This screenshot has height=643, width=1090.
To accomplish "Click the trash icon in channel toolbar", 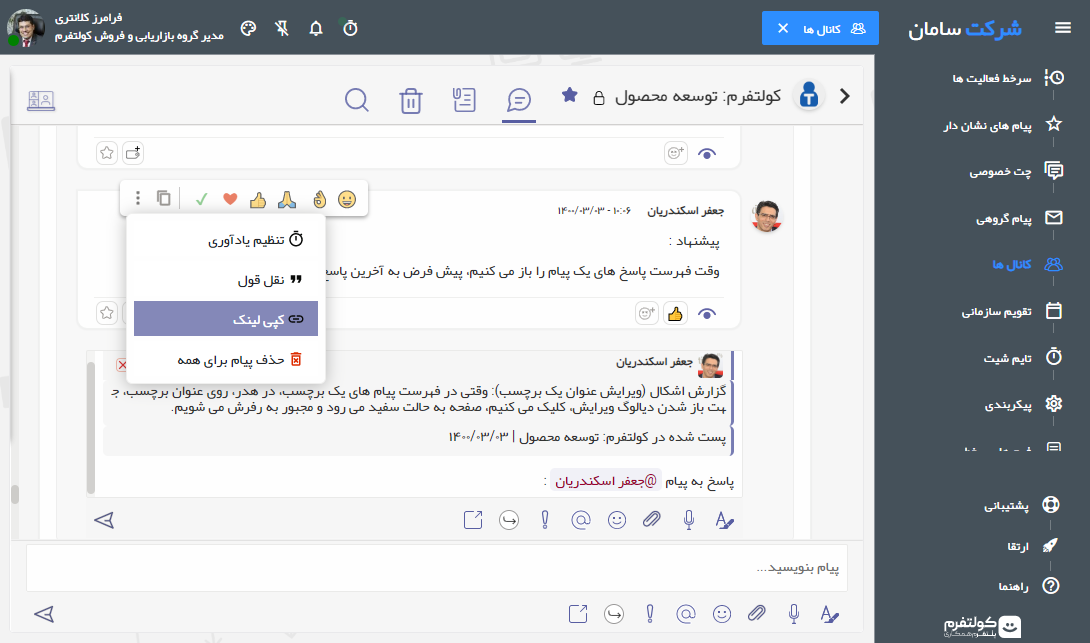I will tap(411, 101).
